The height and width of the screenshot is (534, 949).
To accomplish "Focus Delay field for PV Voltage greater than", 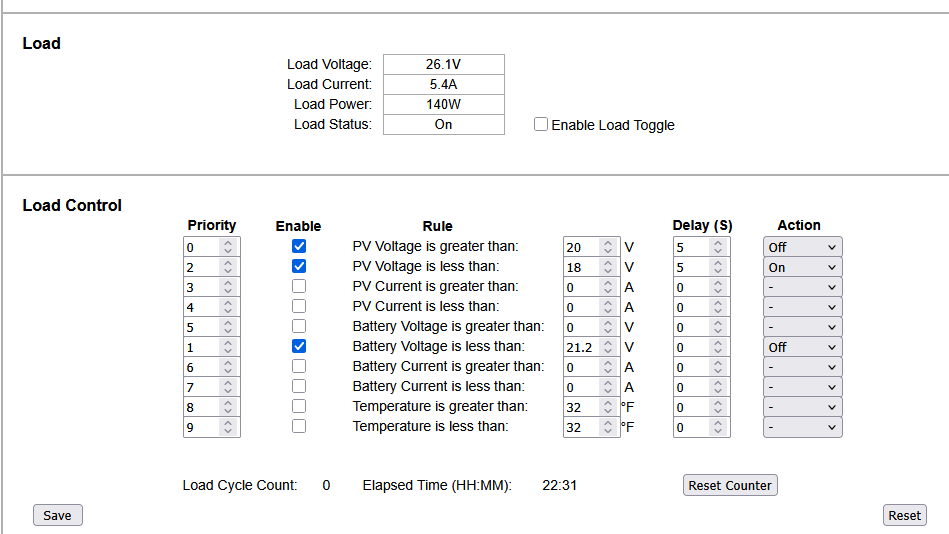I will (701, 247).
